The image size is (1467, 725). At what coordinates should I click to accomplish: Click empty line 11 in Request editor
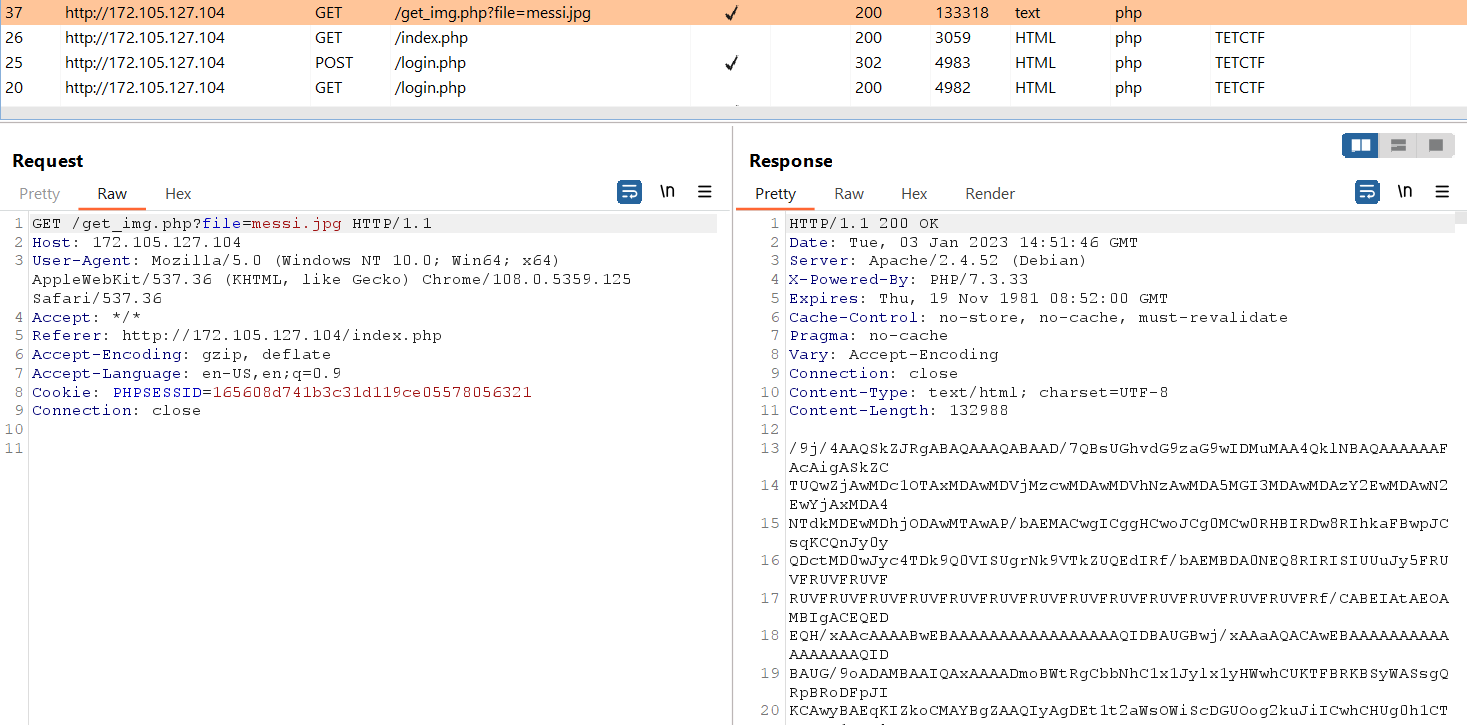click(372, 448)
